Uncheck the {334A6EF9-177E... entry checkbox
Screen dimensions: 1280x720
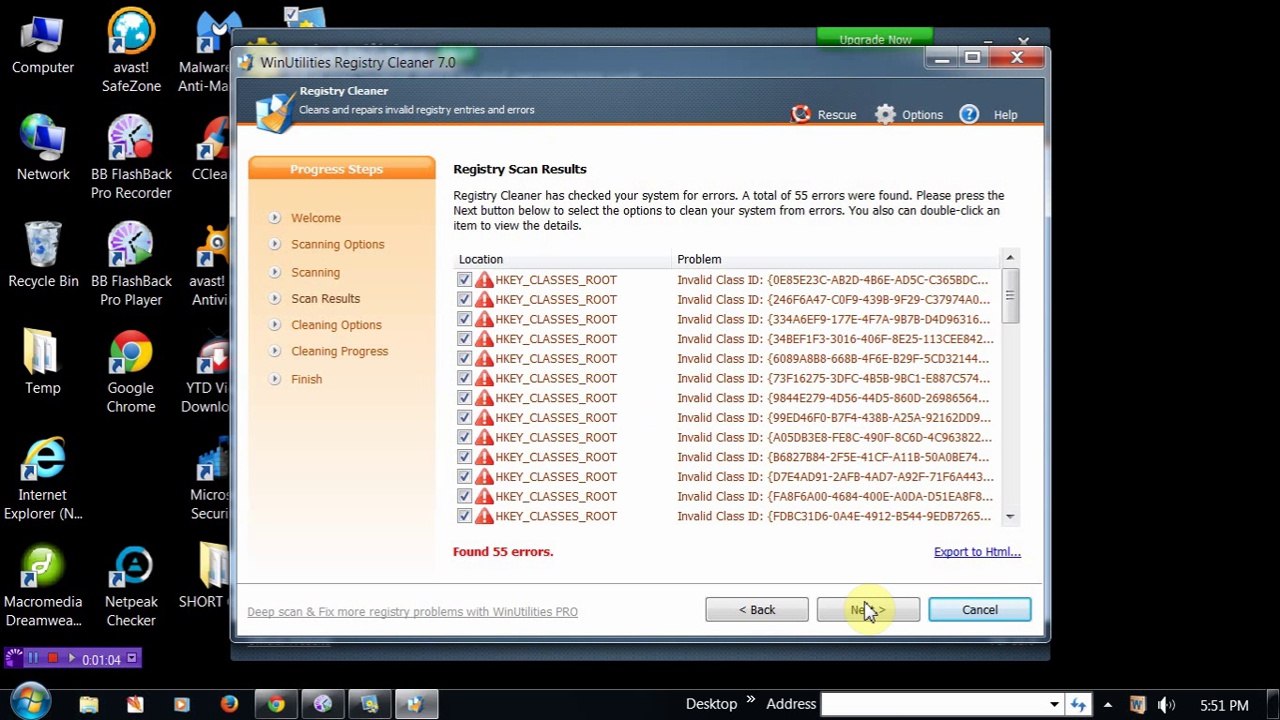pyautogui.click(x=464, y=319)
